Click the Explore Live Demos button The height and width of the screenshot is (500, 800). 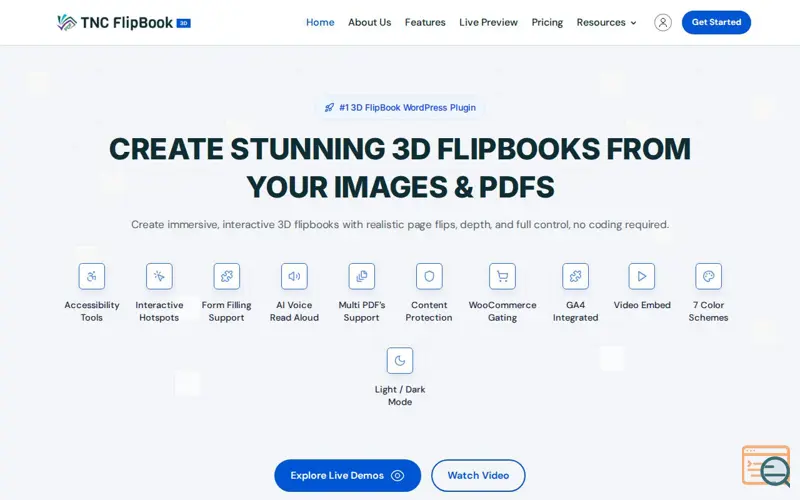347,476
